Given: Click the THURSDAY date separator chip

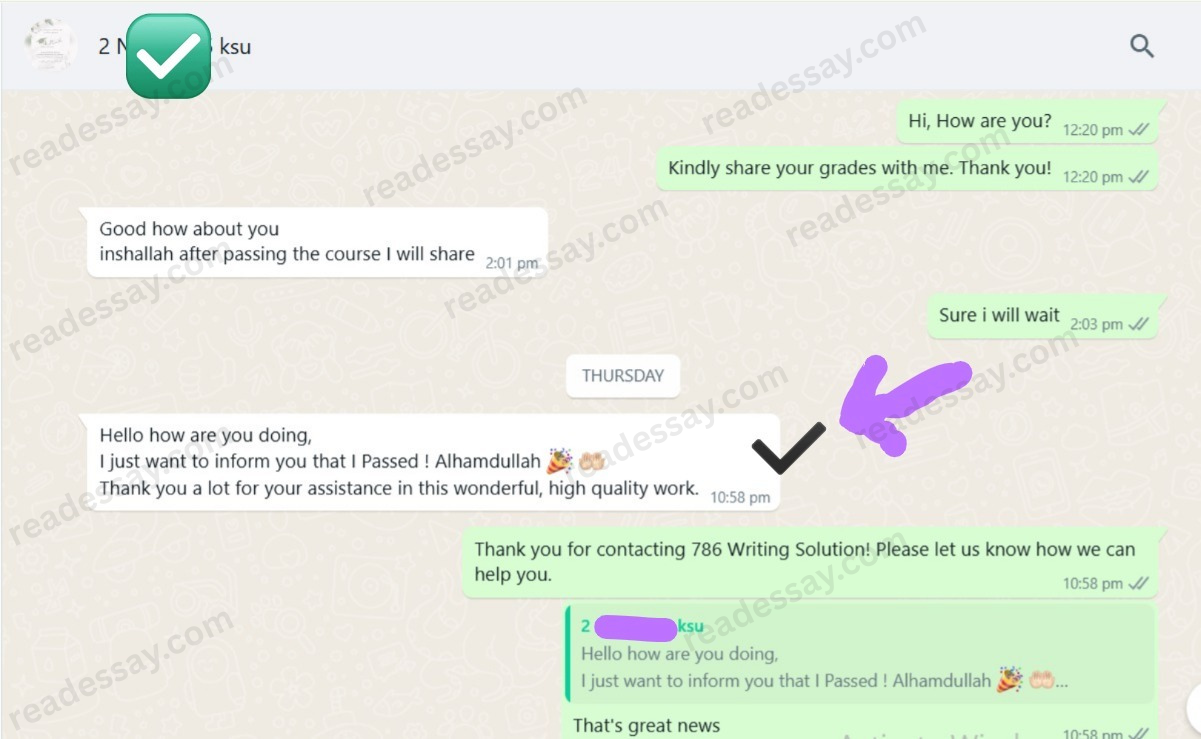Looking at the screenshot, I should (623, 376).
